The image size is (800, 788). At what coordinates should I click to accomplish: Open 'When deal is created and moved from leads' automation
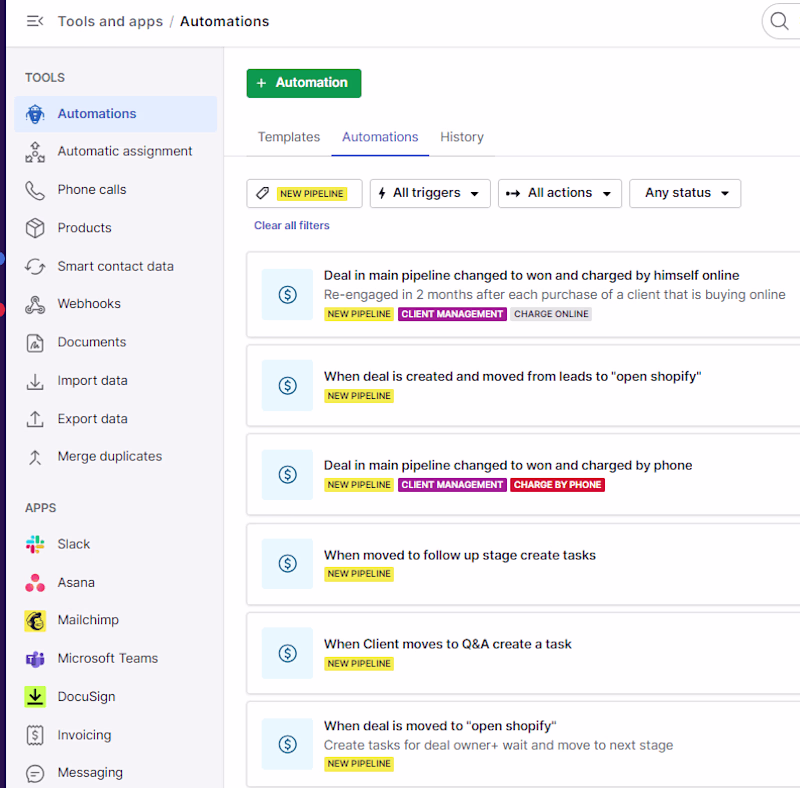[512, 377]
